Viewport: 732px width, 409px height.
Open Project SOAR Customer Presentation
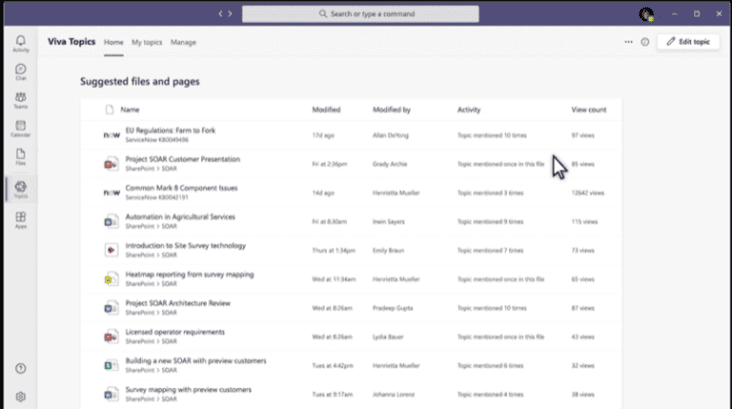(182, 159)
